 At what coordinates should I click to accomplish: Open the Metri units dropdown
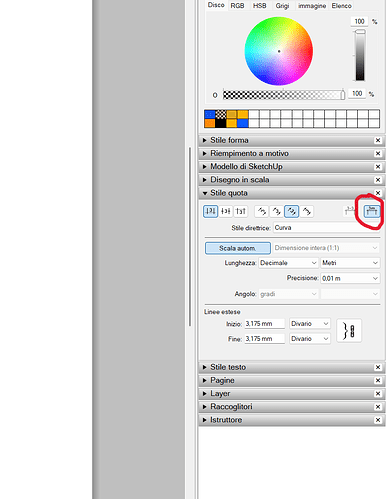350,263
